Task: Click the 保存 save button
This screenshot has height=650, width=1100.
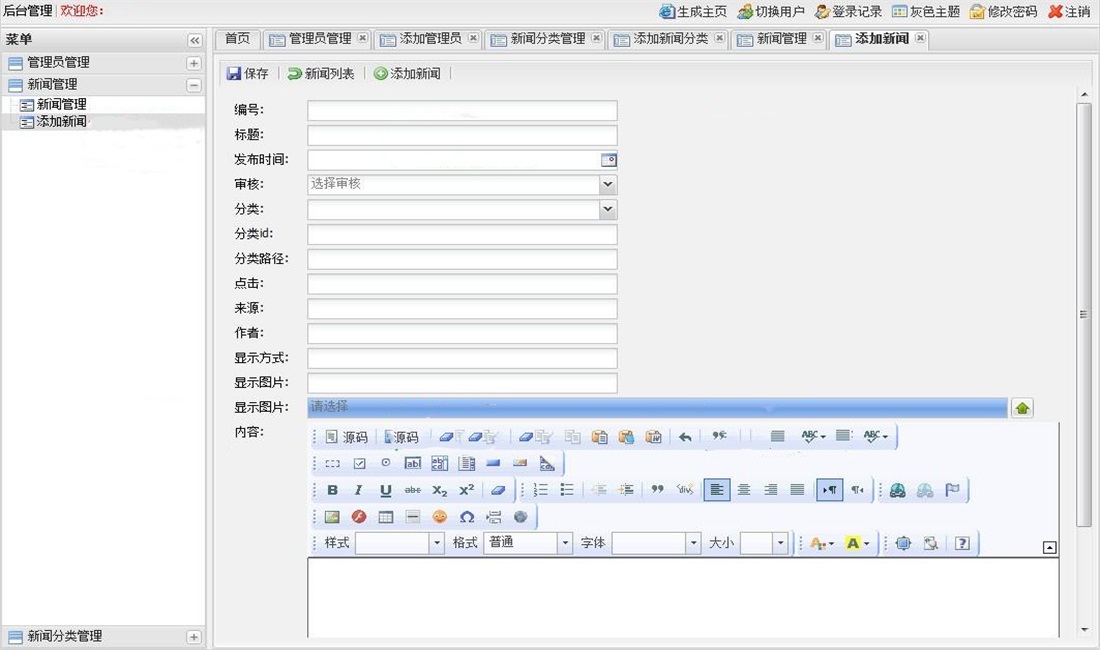Action: click(x=248, y=73)
